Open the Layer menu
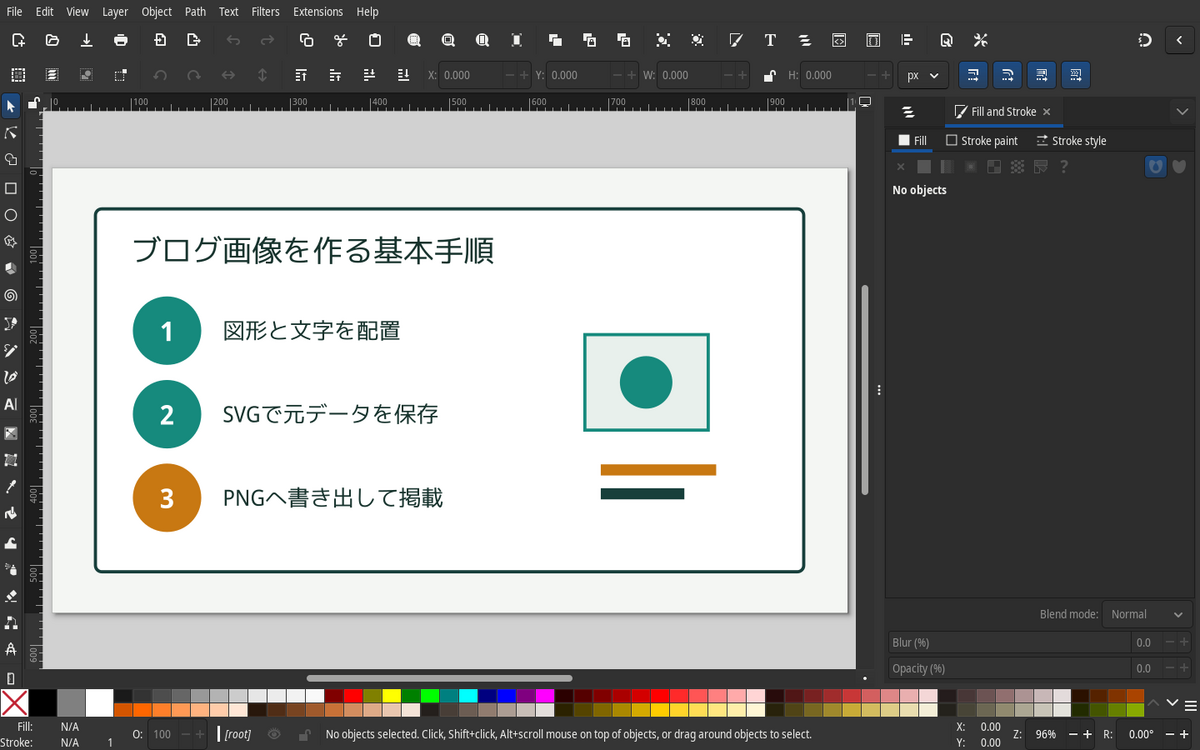This screenshot has width=1200, height=750. pos(115,12)
